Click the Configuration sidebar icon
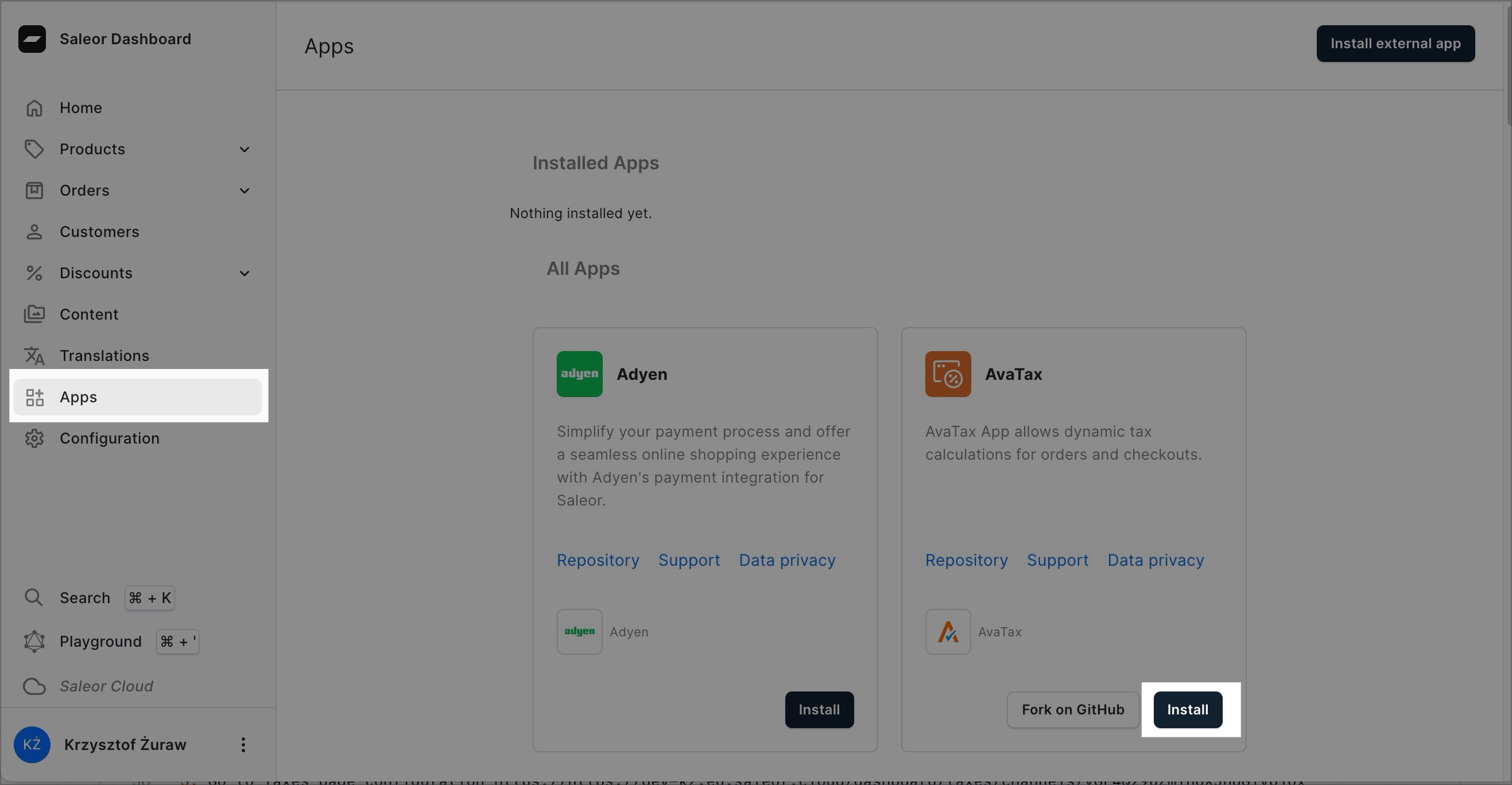Viewport: 1512px width, 785px height. pyautogui.click(x=33, y=438)
